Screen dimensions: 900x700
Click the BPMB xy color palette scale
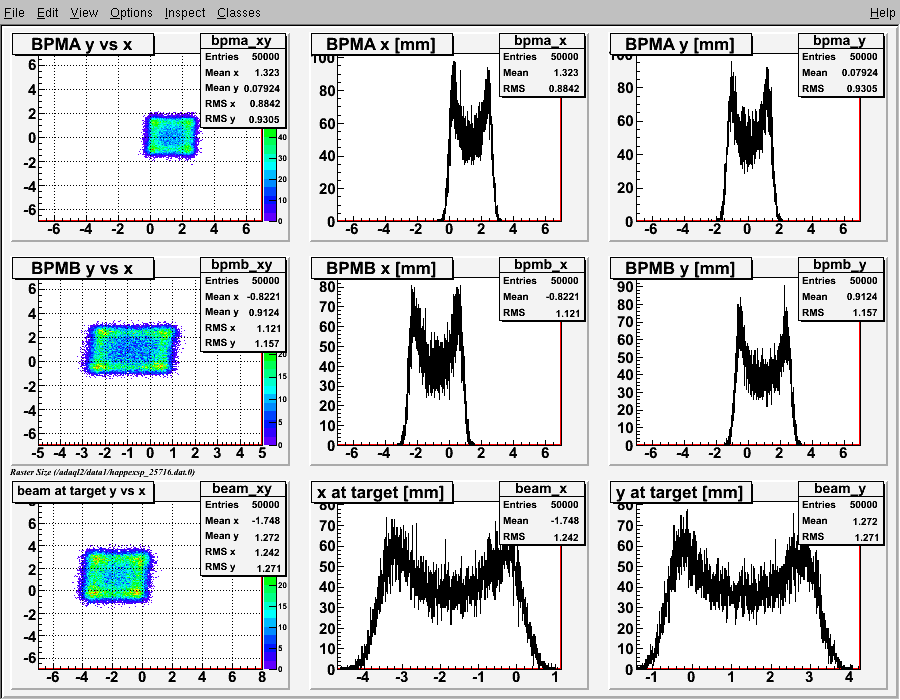(270, 399)
